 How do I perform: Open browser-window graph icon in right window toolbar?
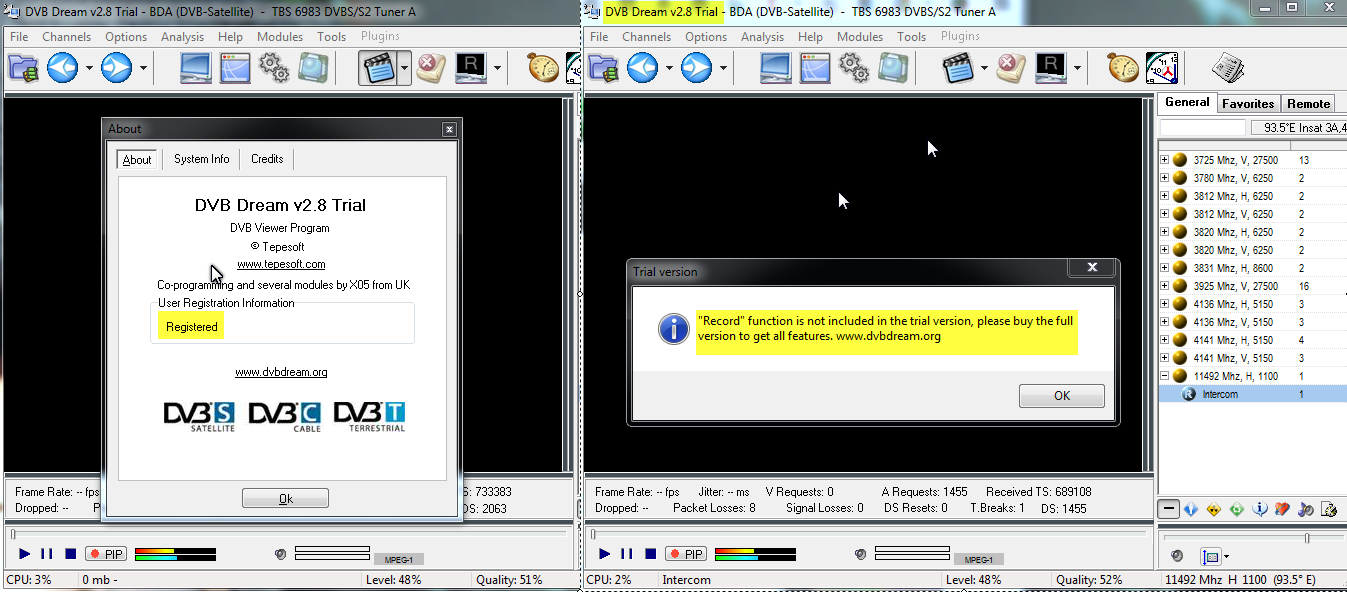(816, 68)
